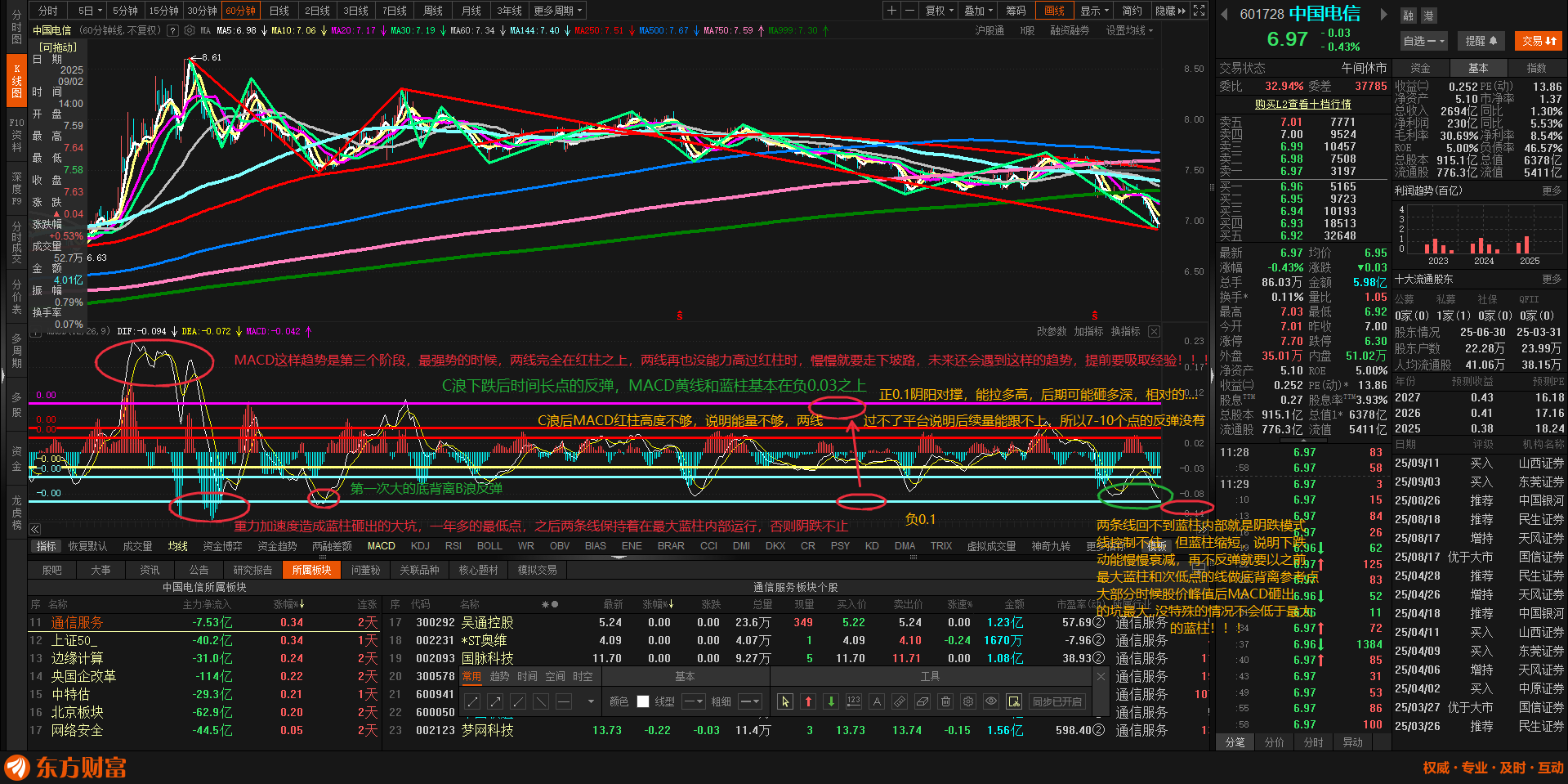Click the zoom-in plus icon above chart

[x=891, y=11]
